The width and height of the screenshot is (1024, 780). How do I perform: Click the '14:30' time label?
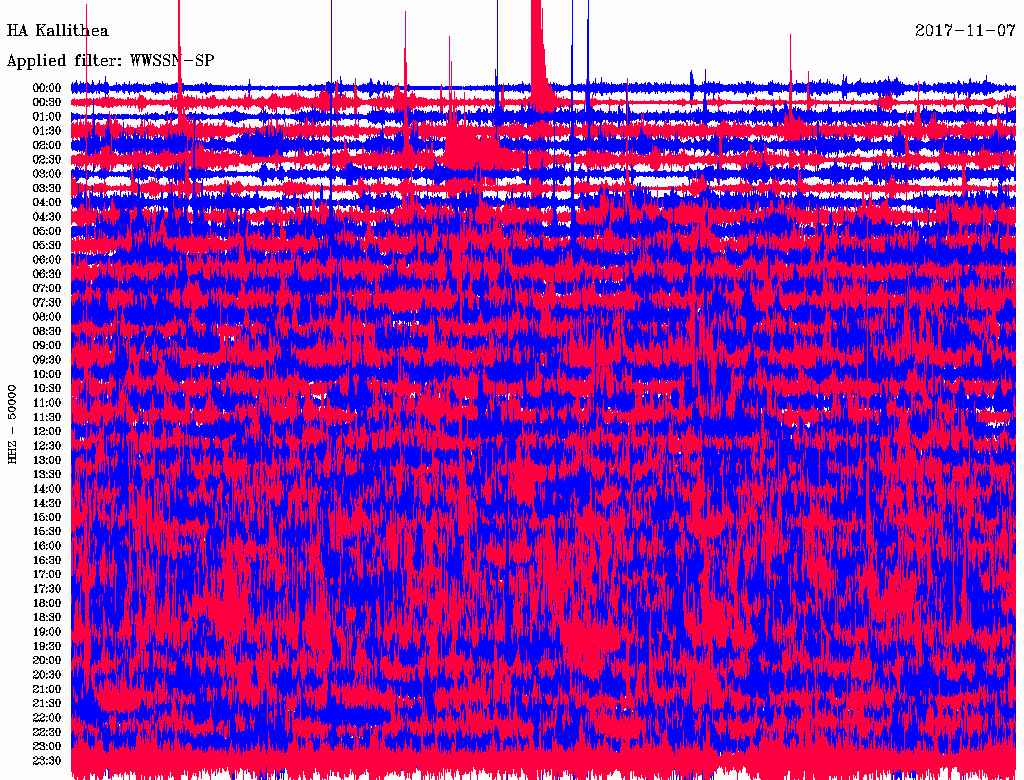click(47, 503)
